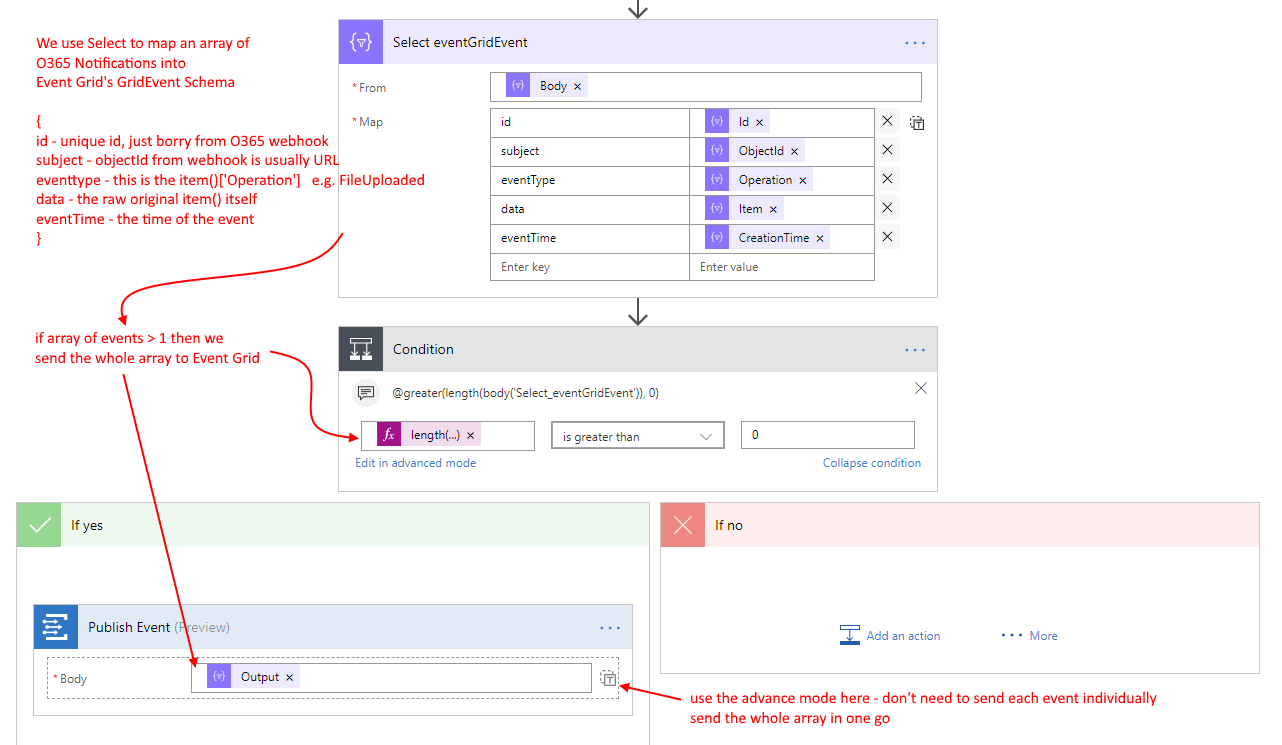This screenshot has height=745, width=1282.
Task: Switch Map to text mode icon
Action: click(x=917, y=123)
